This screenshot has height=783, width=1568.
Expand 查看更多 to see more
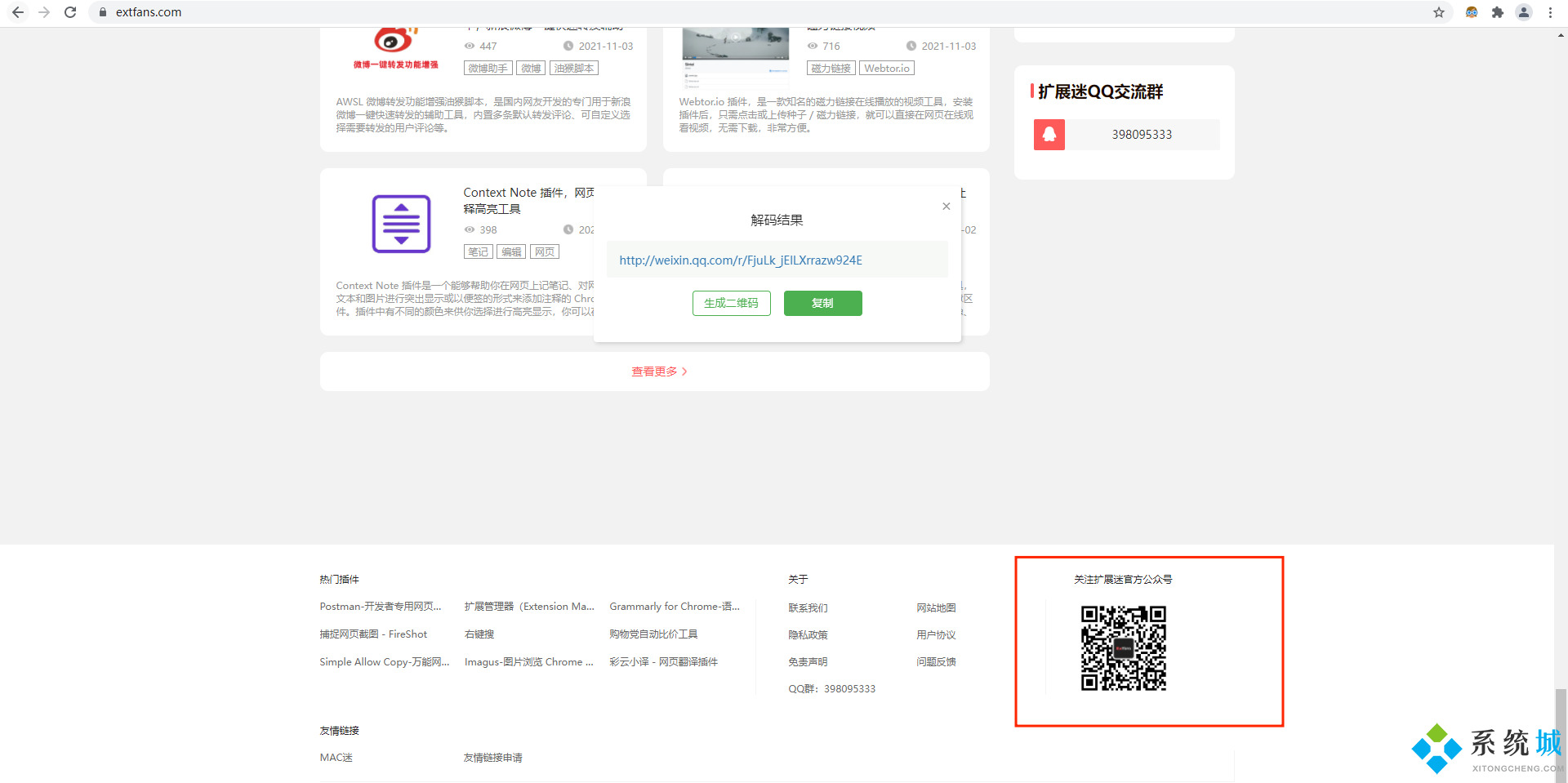(658, 371)
